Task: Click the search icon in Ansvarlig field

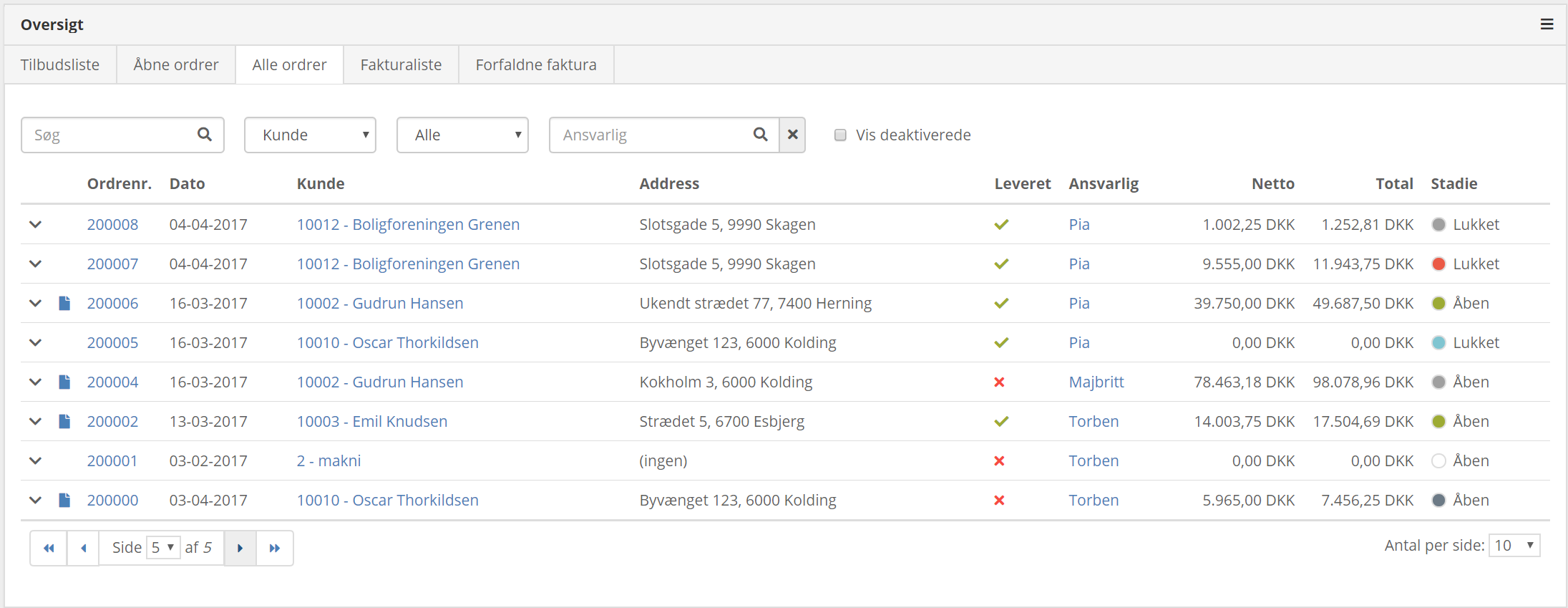Action: (760, 135)
